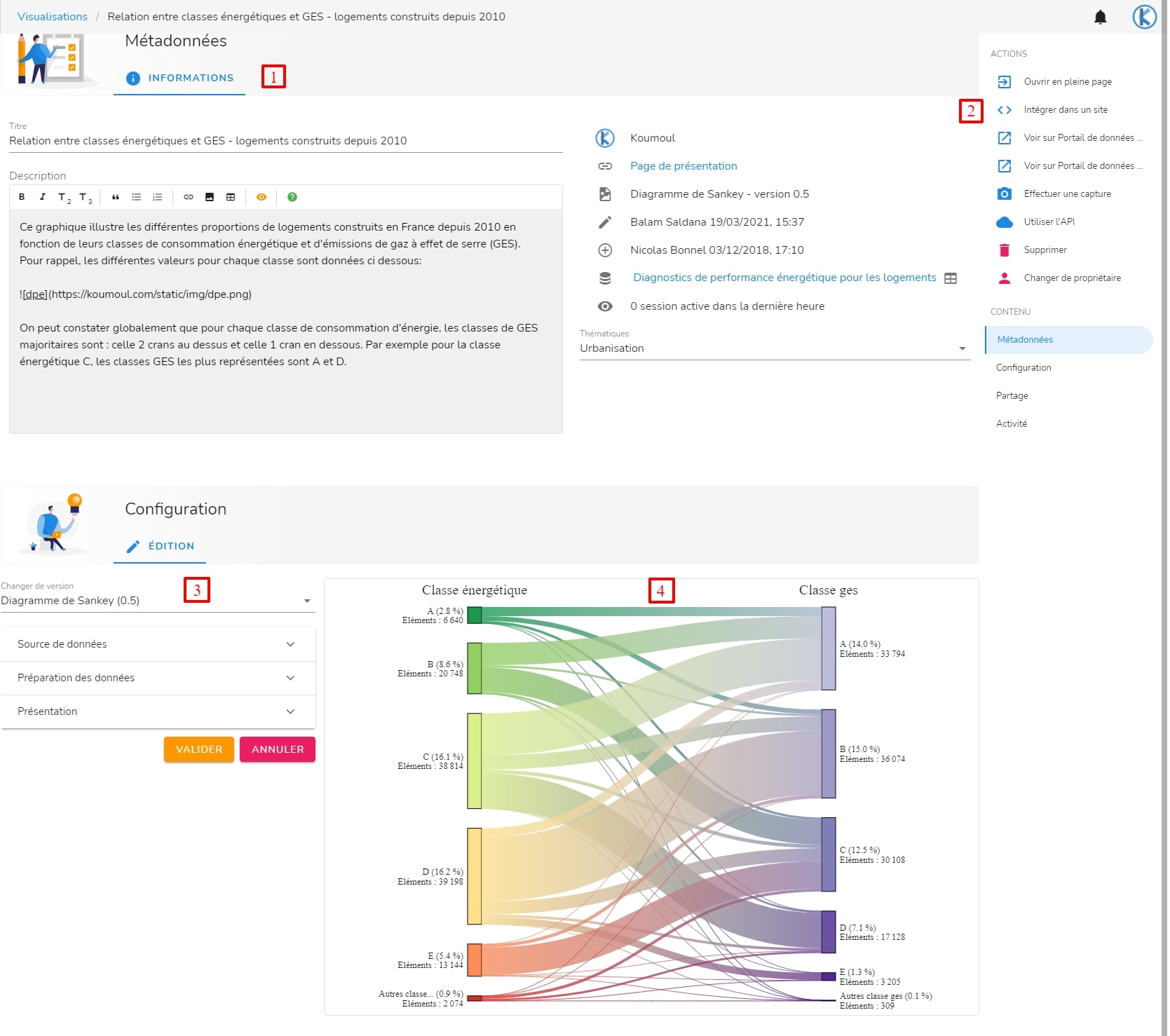1170x1036 pixels.
Task: Click 'Nicolas Bonnel 03/12/2018, 17:10' text
Action: [717, 250]
